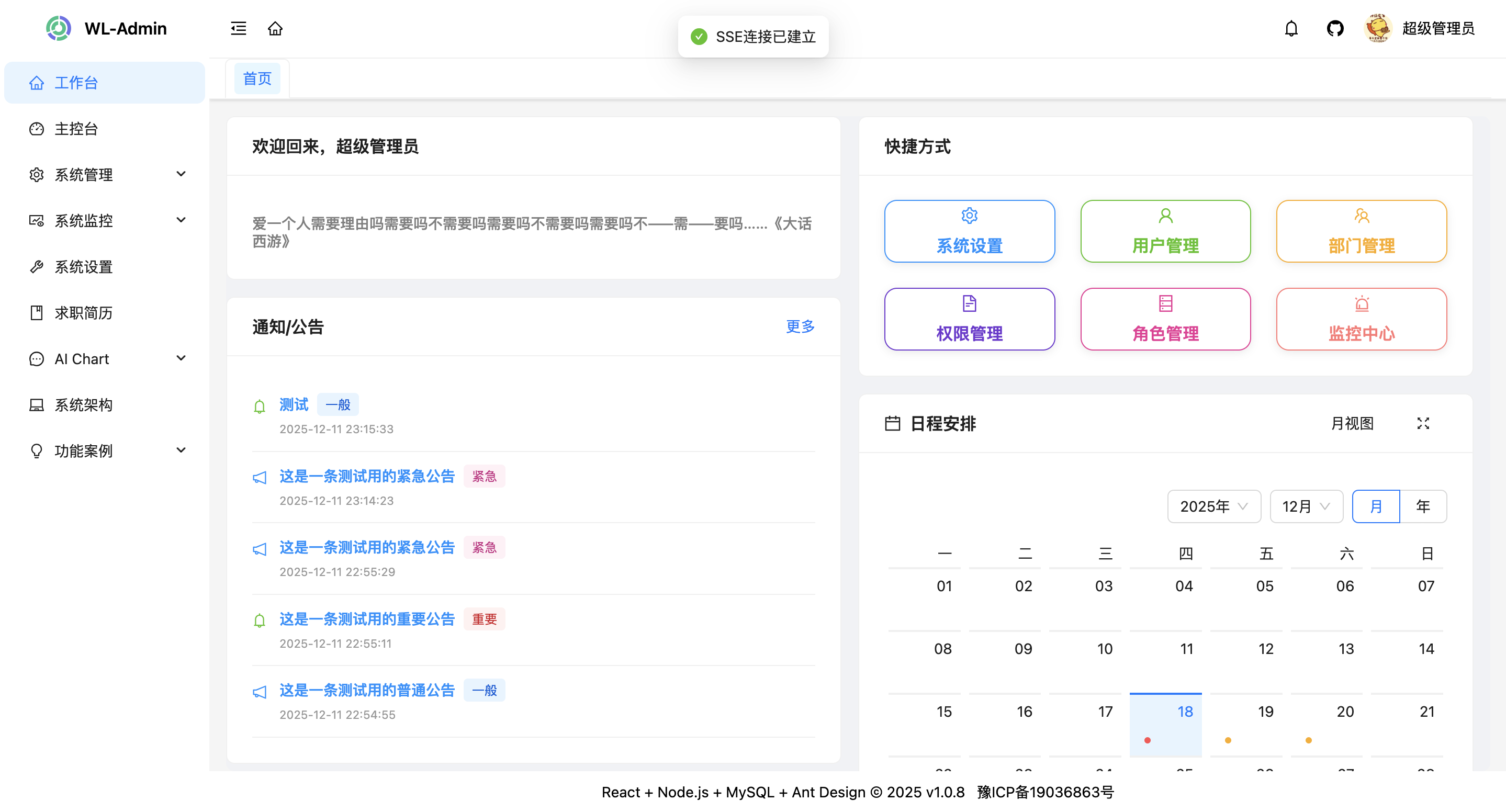Open announcement 这是一条测试用的重要公告
Viewport: 1506px width, 812px height.
[x=367, y=619]
